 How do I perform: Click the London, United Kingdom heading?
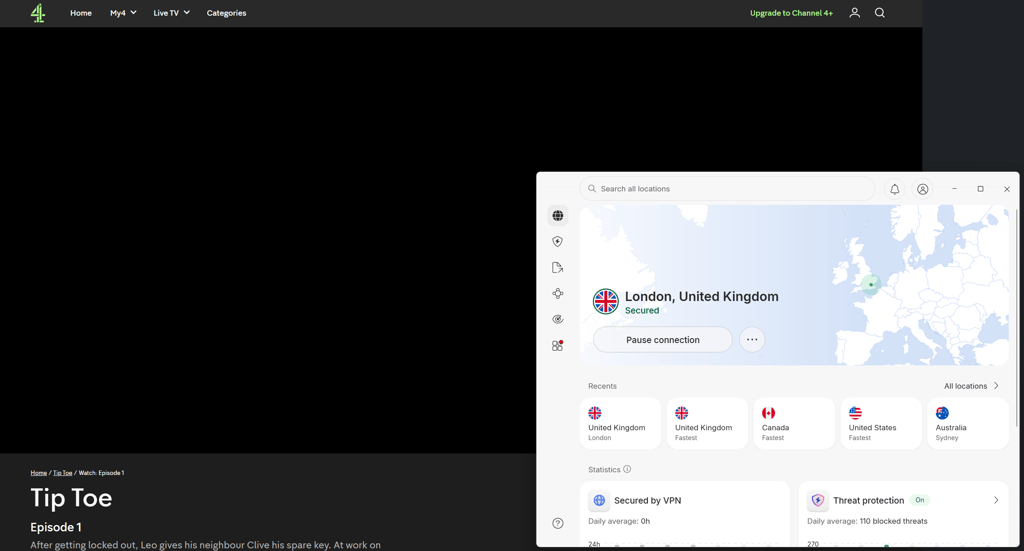[x=701, y=296]
